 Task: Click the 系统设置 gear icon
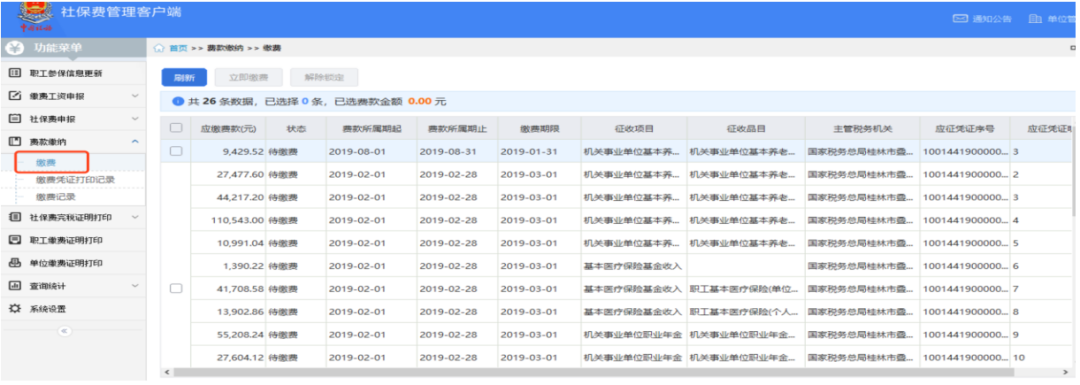pyautogui.click(x=14, y=309)
